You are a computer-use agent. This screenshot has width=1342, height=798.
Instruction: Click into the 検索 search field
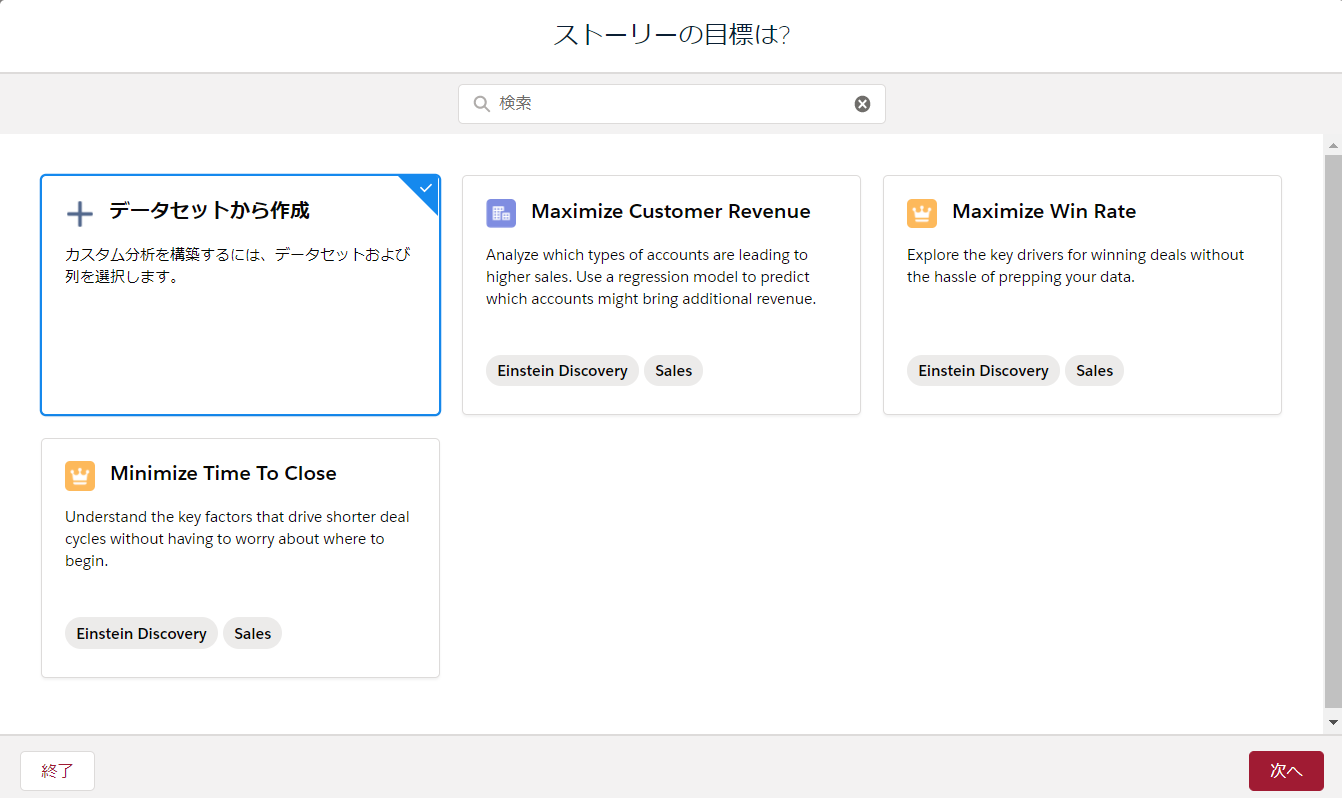pos(670,104)
